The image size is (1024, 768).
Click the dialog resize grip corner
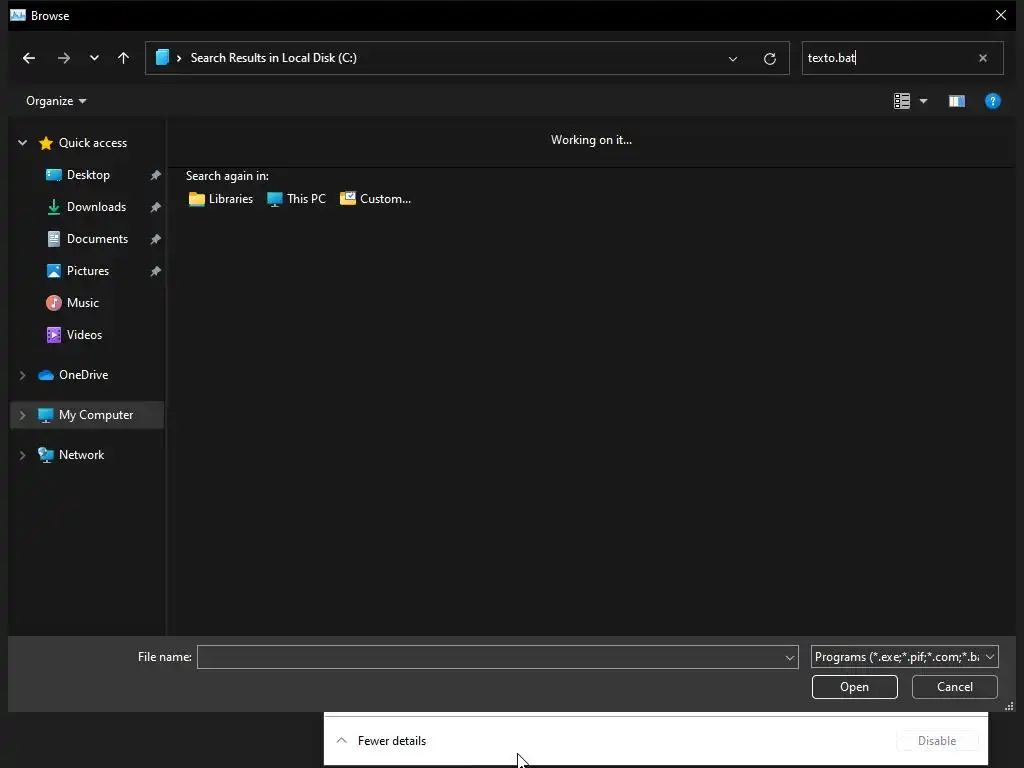tap(1009, 706)
